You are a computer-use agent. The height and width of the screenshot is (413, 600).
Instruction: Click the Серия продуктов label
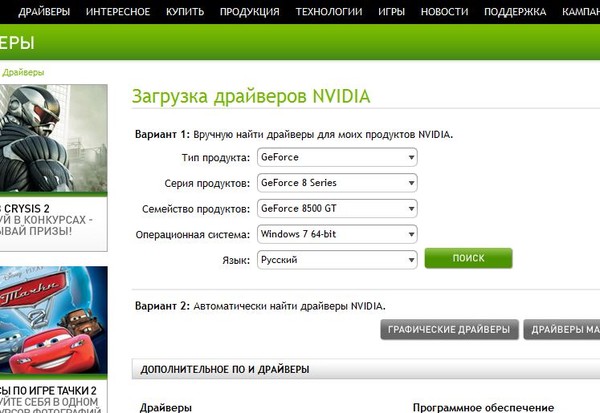click(x=207, y=183)
